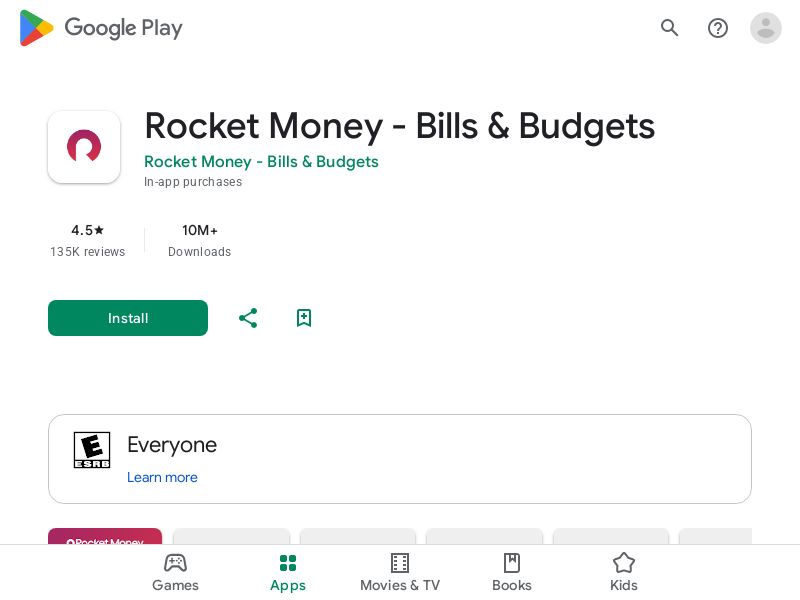Image resolution: width=800 pixels, height=600 pixels.
Task: Switch to the Apps tab
Action: 288,572
